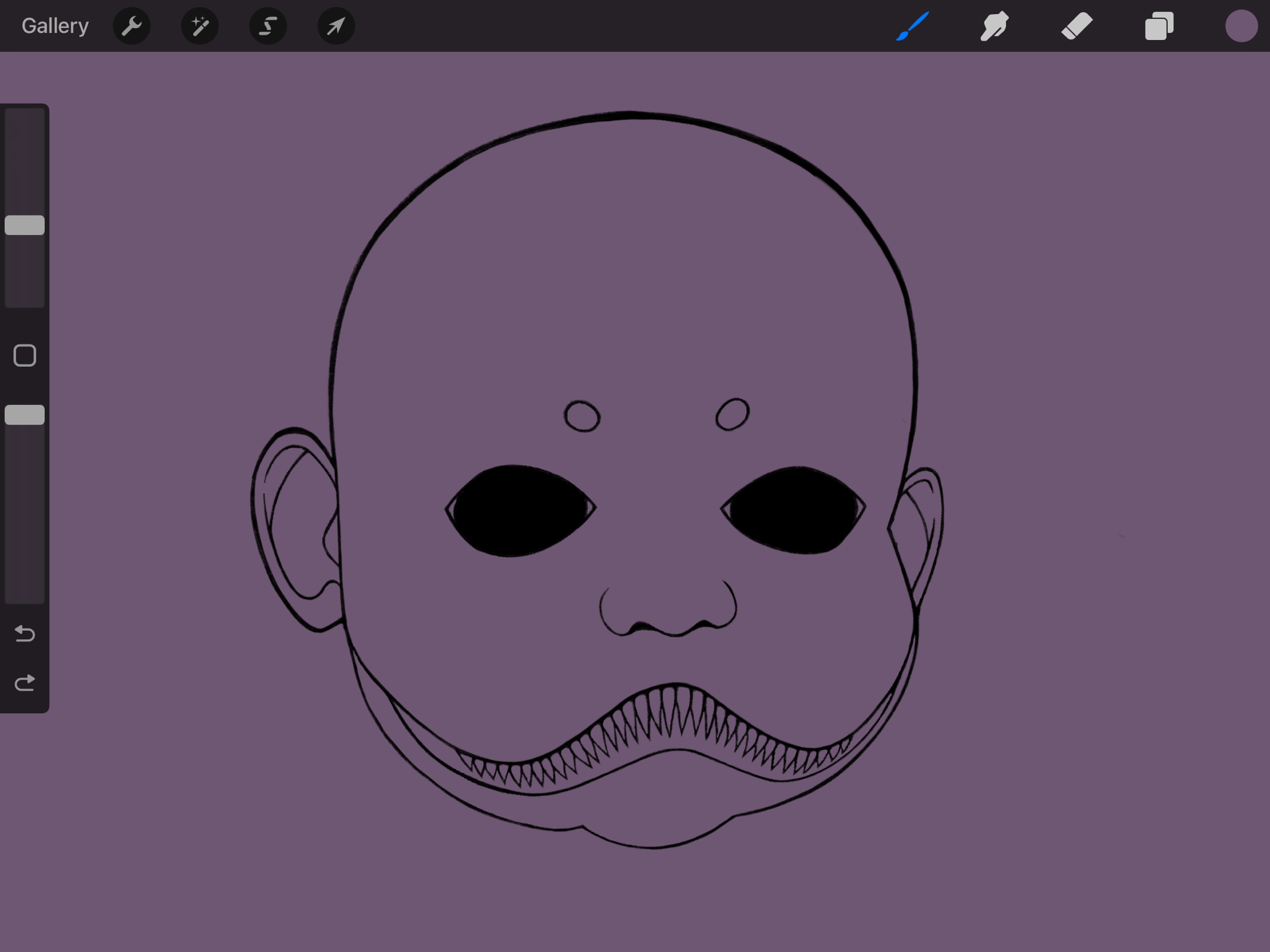Select the Eraser tool

pyautogui.click(x=1077, y=26)
